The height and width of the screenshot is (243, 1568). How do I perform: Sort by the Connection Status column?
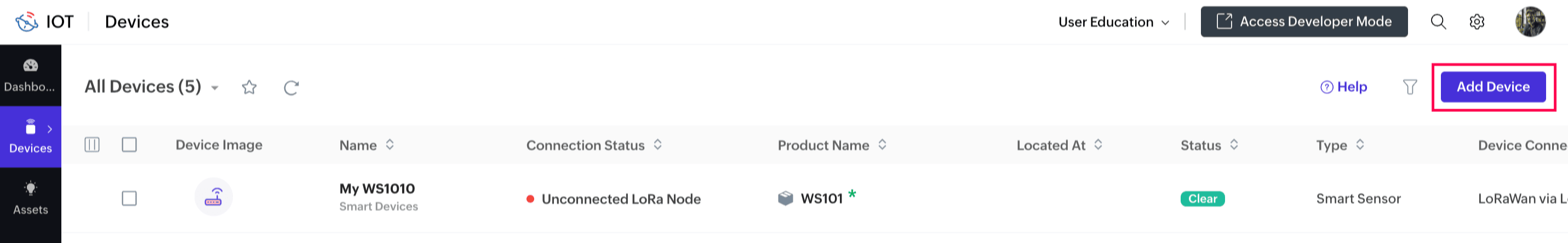point(657,145)
